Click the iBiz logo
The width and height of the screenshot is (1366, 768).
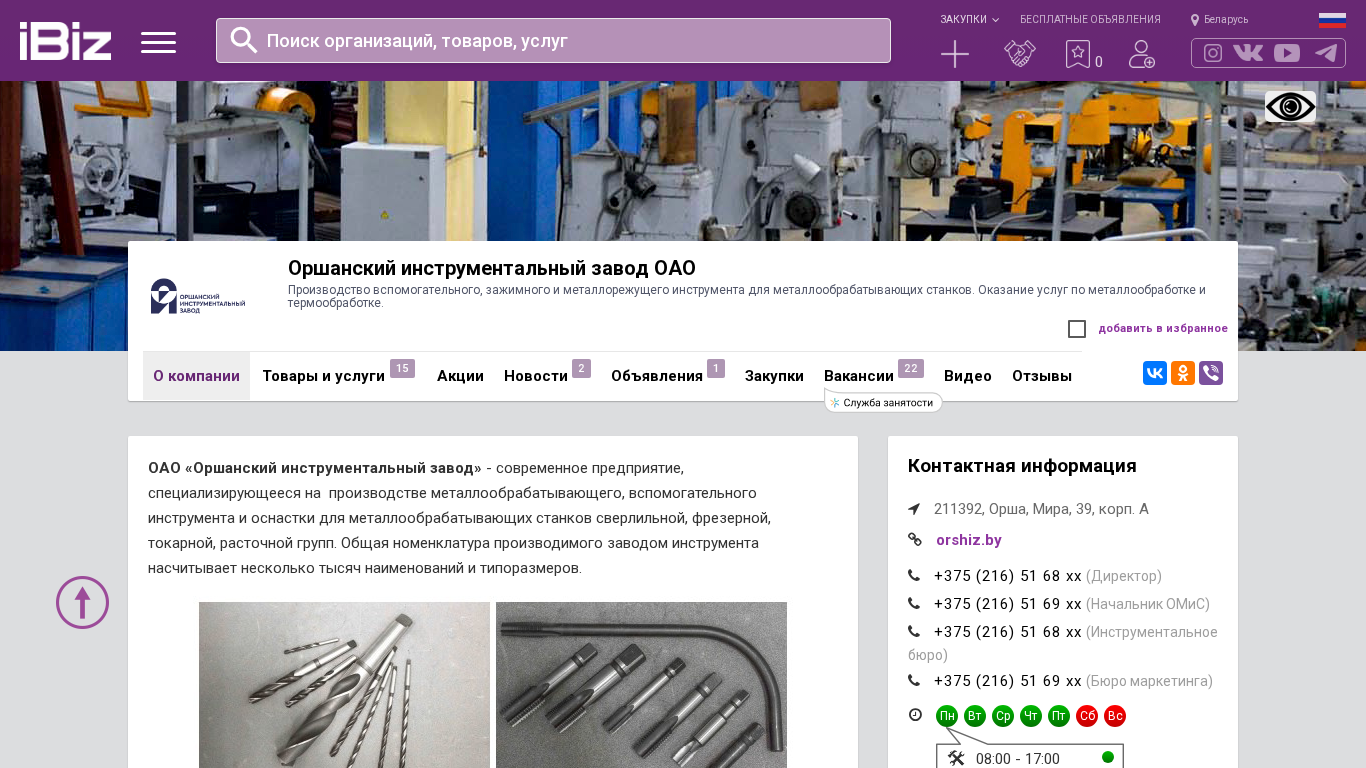[x=65, y=41]
